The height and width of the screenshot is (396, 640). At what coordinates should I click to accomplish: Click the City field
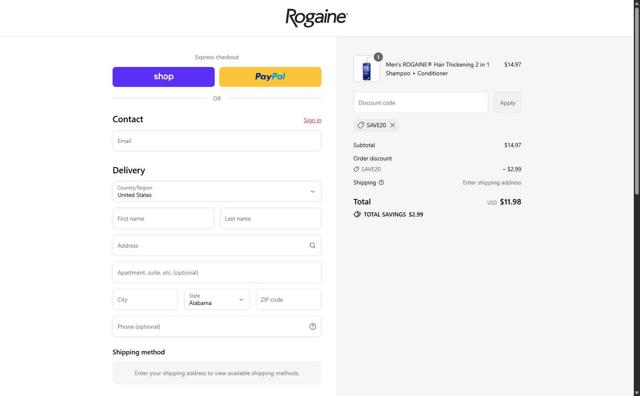pos(145,300)
